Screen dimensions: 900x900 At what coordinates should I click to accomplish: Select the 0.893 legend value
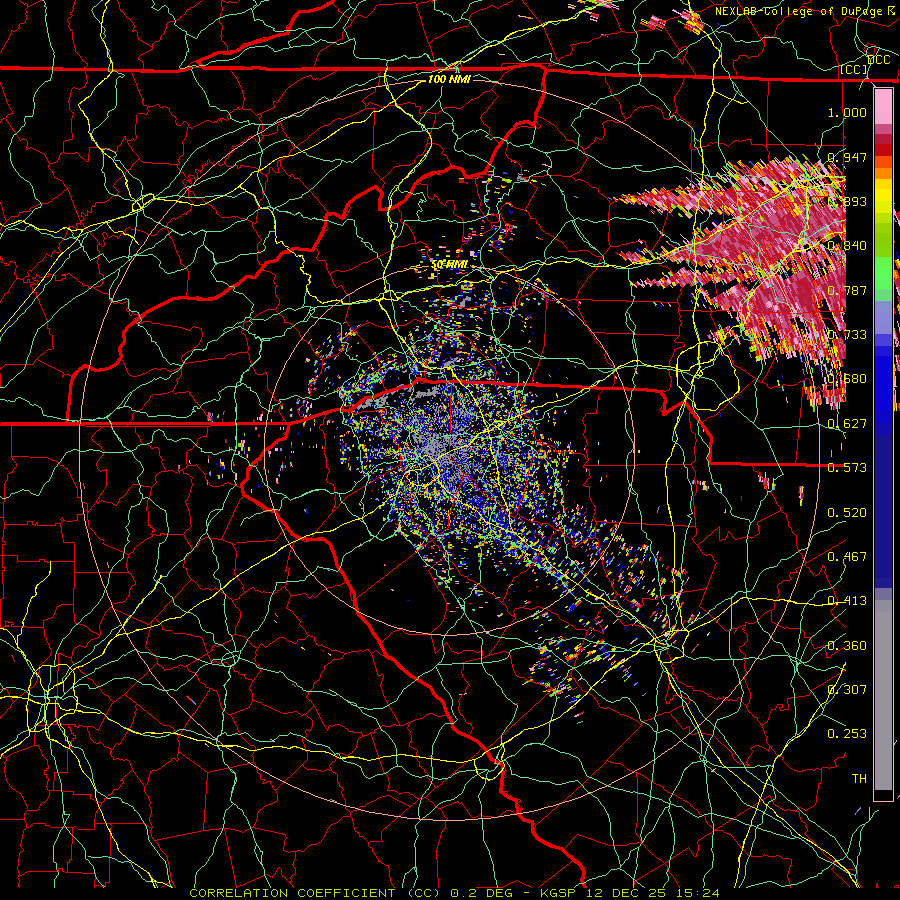coord(847,201)
